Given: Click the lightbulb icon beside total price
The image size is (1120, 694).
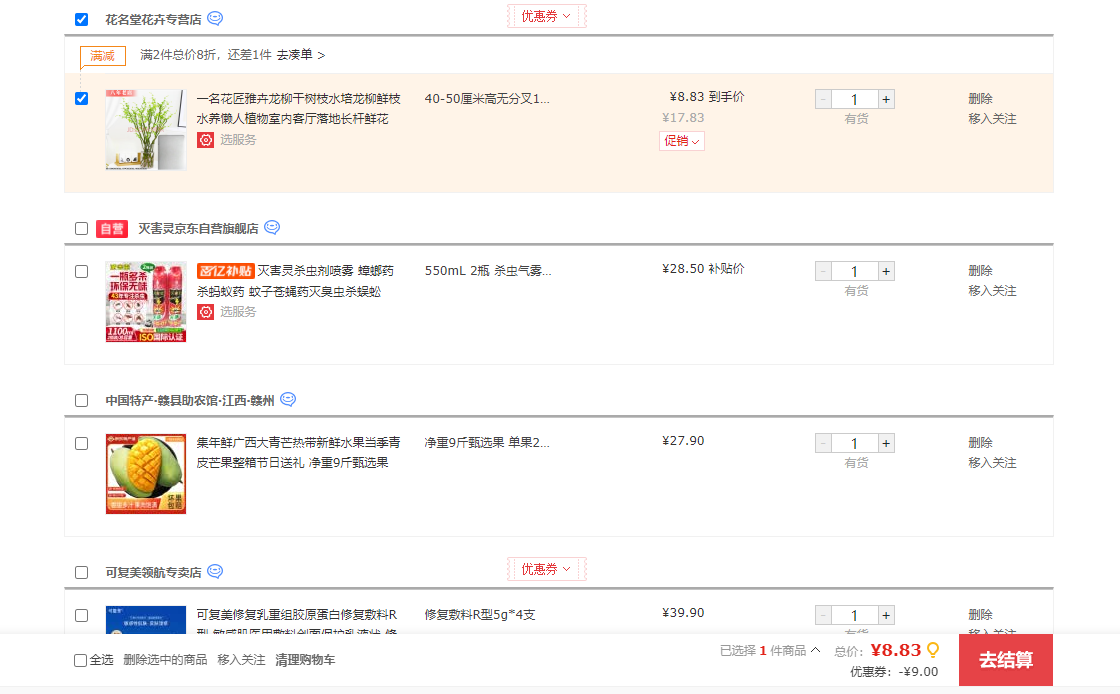Looking at the screenshot, I should [x=933, y=650].
